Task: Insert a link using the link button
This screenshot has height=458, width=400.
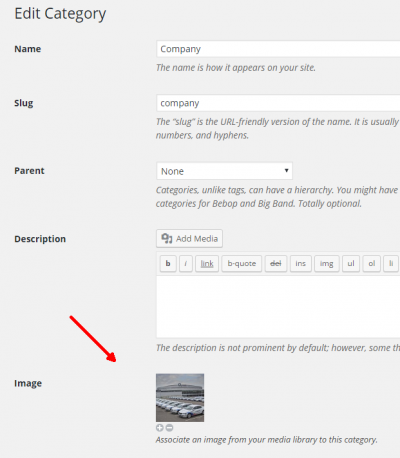Action: [x=207, y=264]
